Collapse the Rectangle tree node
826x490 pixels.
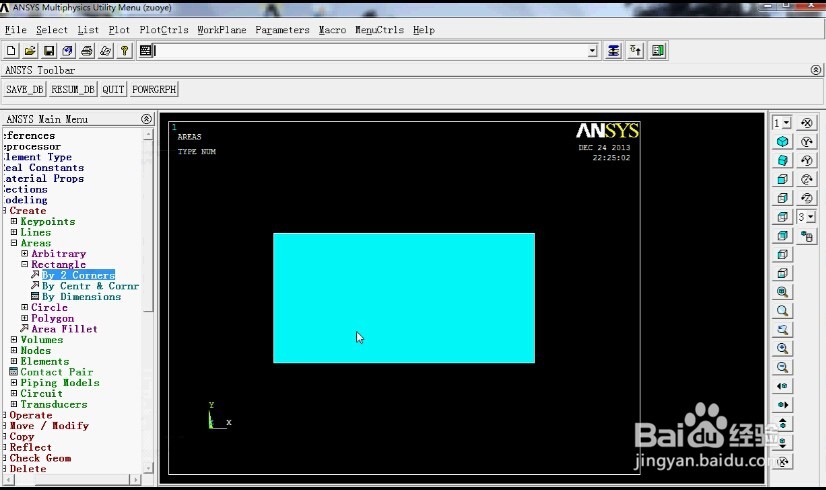(x=25, y=264)
